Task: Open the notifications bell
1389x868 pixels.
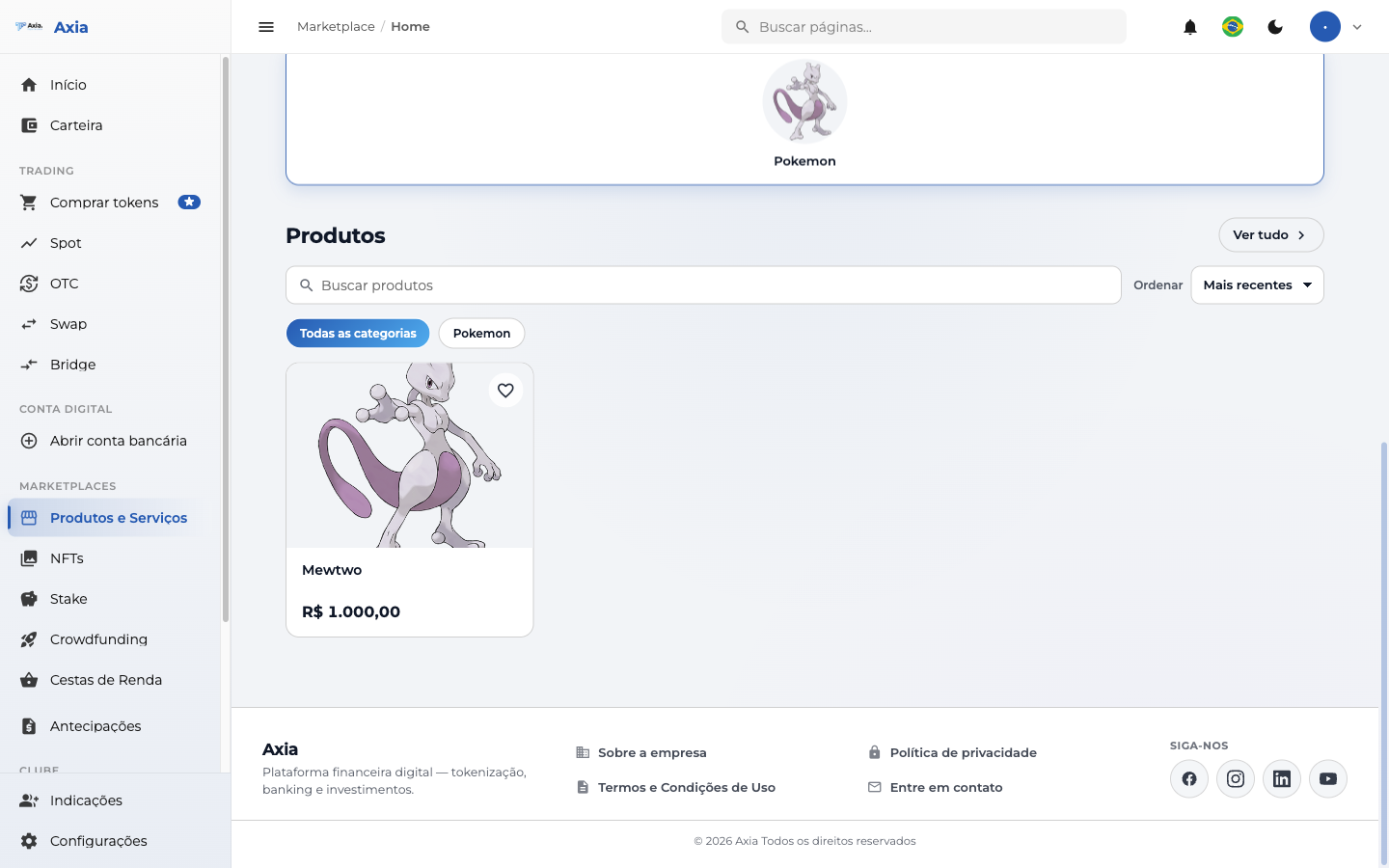Action: 1190,27
